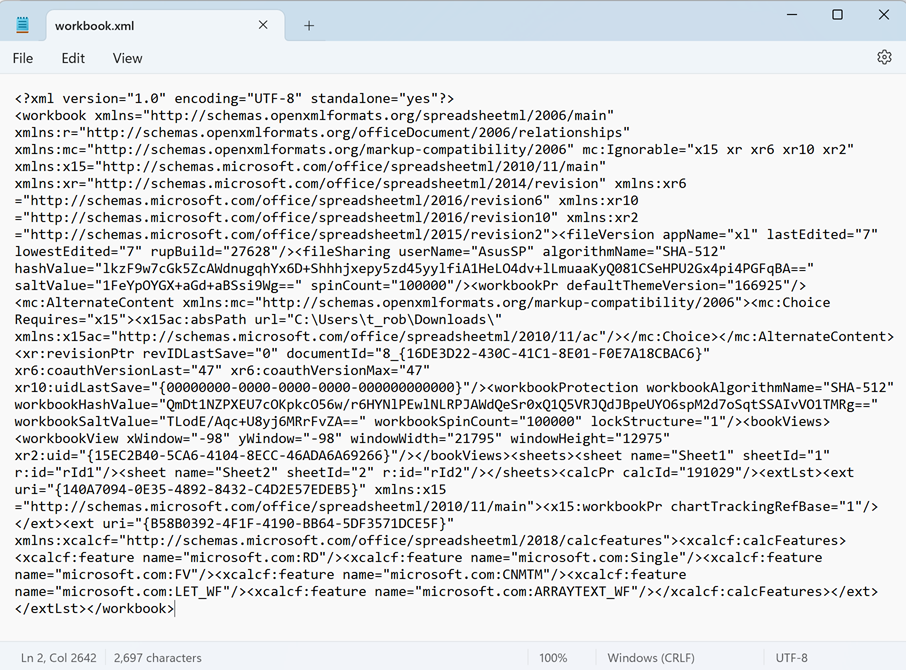Minimize the Notepad window

[791, 15]
